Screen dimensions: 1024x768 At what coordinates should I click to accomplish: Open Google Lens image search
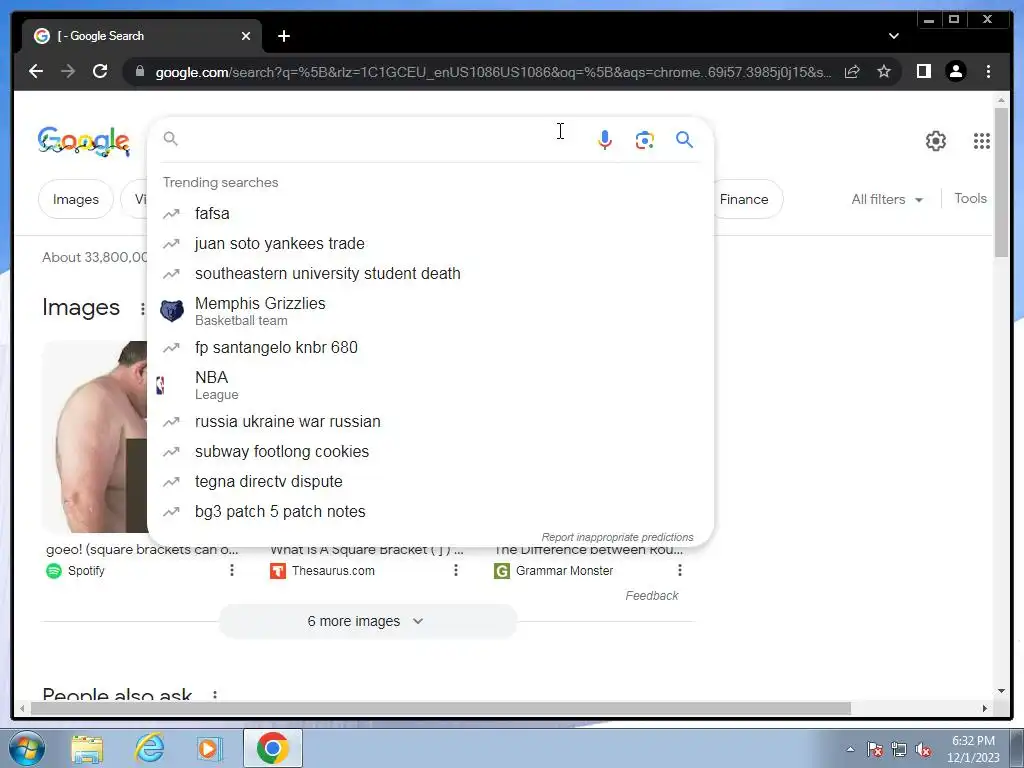(x=645, y=140)
